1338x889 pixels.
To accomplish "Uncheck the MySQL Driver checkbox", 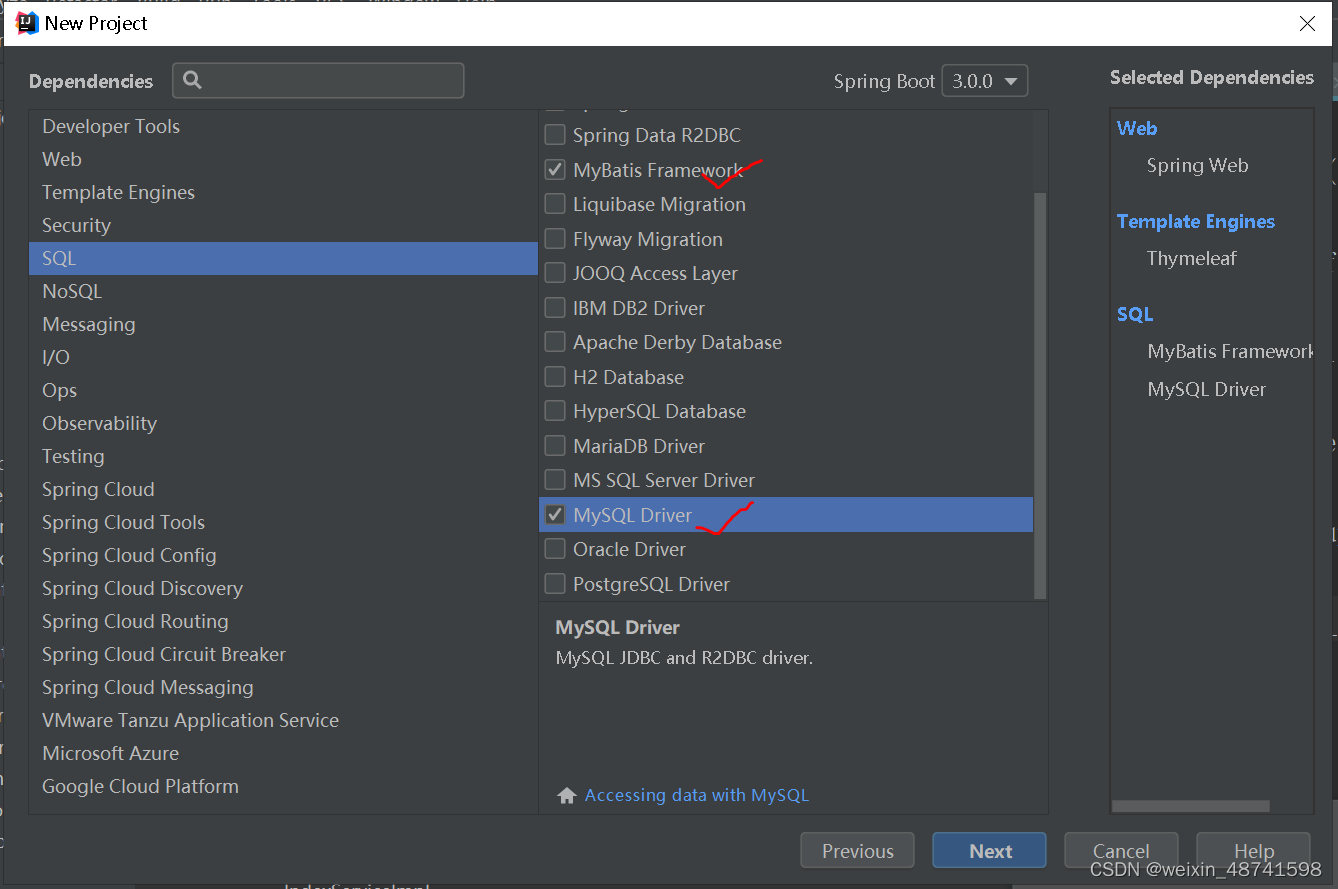I will click(555, 515).
